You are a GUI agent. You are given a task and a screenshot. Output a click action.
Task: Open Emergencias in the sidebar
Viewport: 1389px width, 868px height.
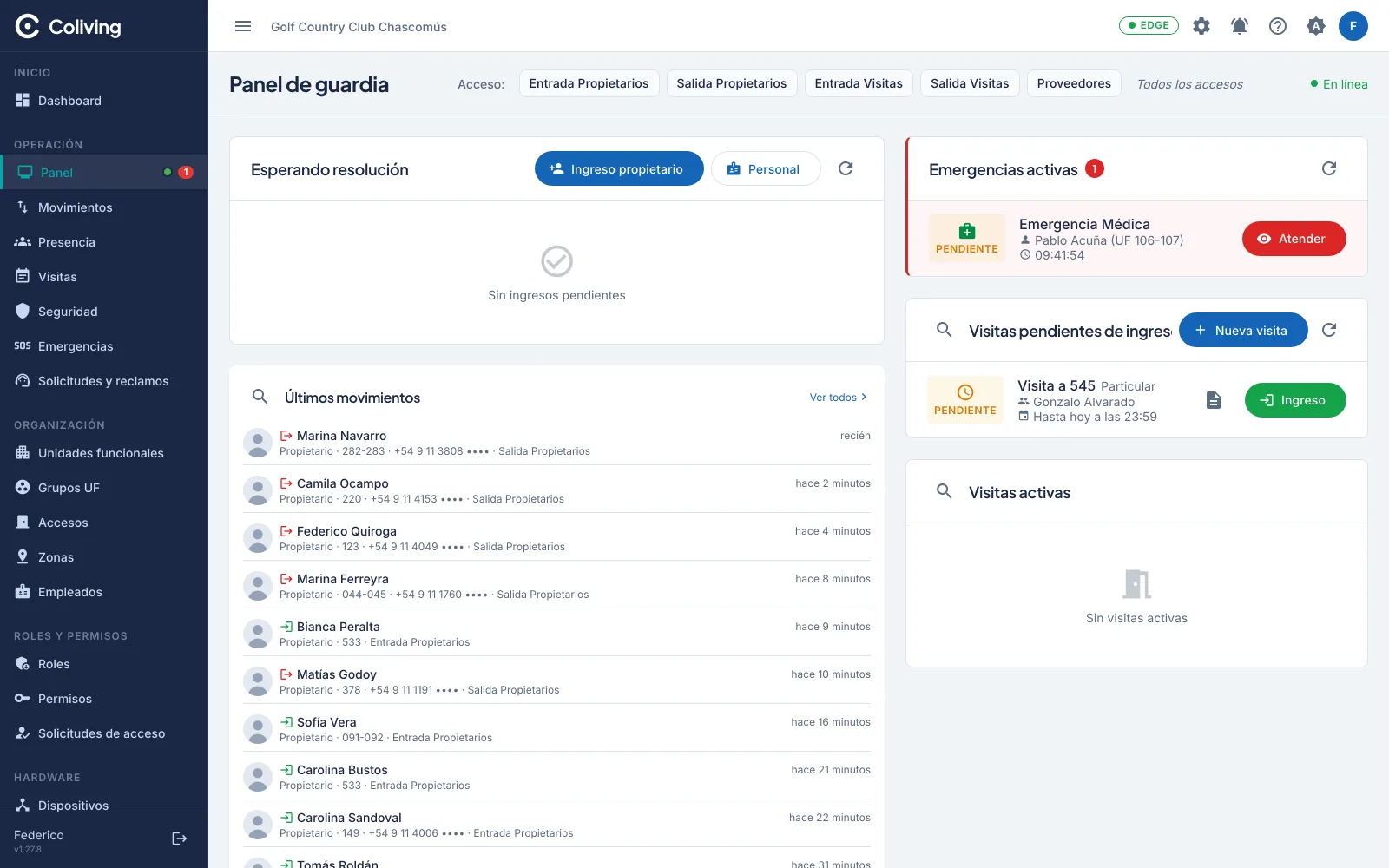[x=104, y=346]
